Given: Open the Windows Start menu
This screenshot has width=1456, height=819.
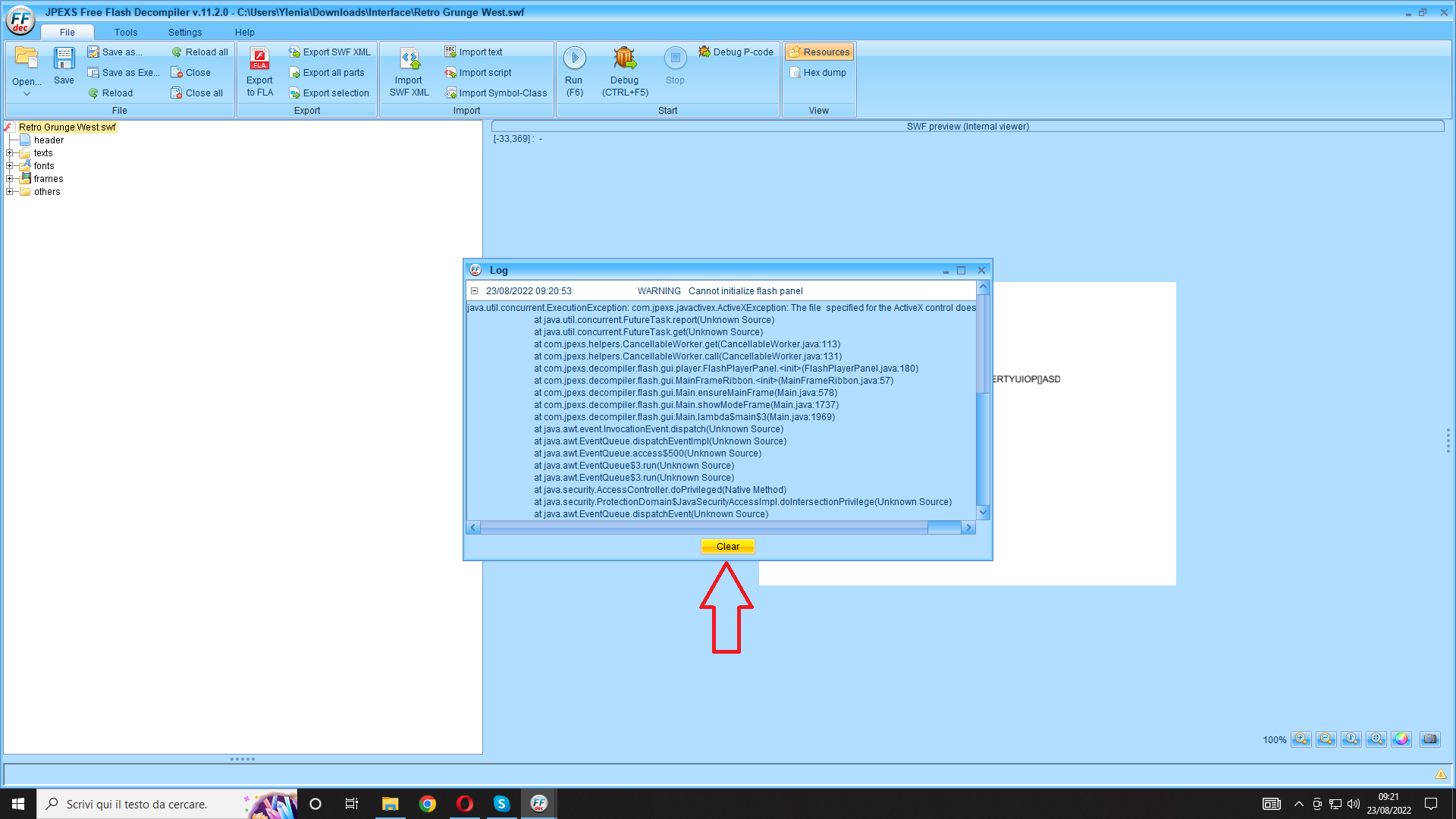Looking at the screenshot, I should [x=18, y=804].
